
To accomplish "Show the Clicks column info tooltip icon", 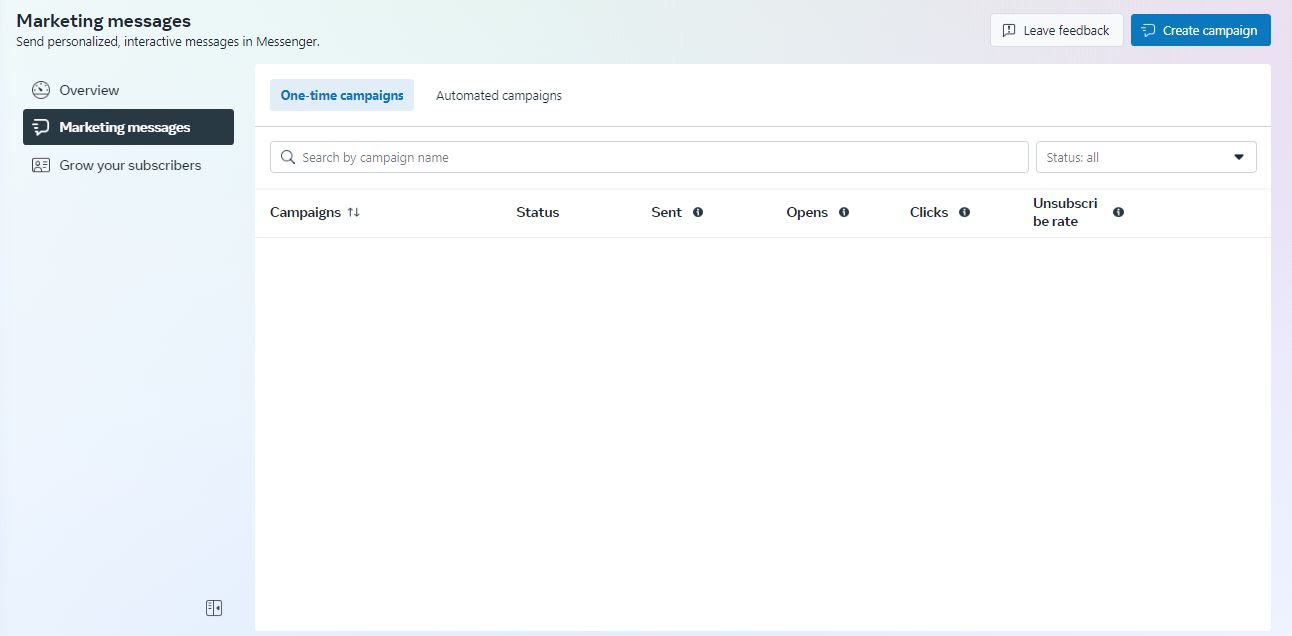I will [x=964, y=212].
